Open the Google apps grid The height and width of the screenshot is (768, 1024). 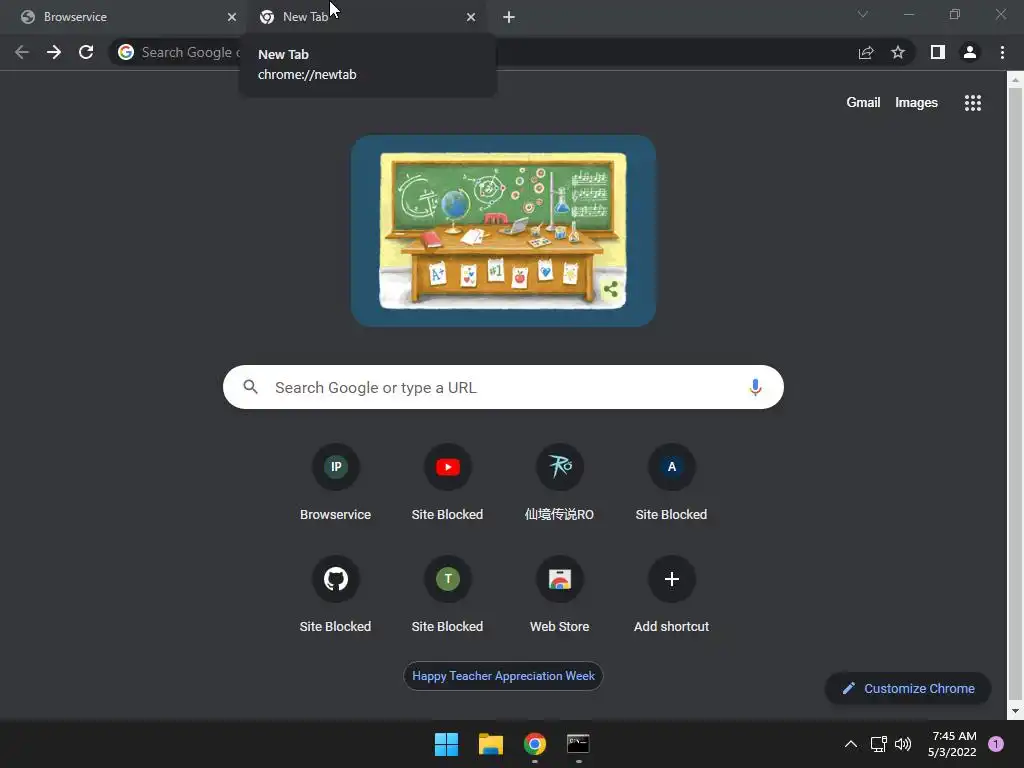coord(973,103)
